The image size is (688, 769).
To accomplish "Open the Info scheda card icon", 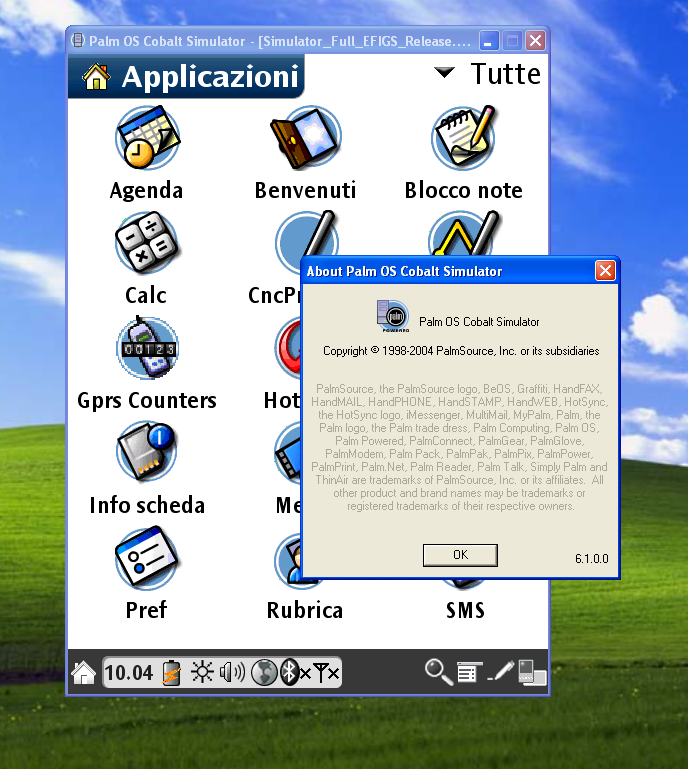I will [x=147, y=452].
